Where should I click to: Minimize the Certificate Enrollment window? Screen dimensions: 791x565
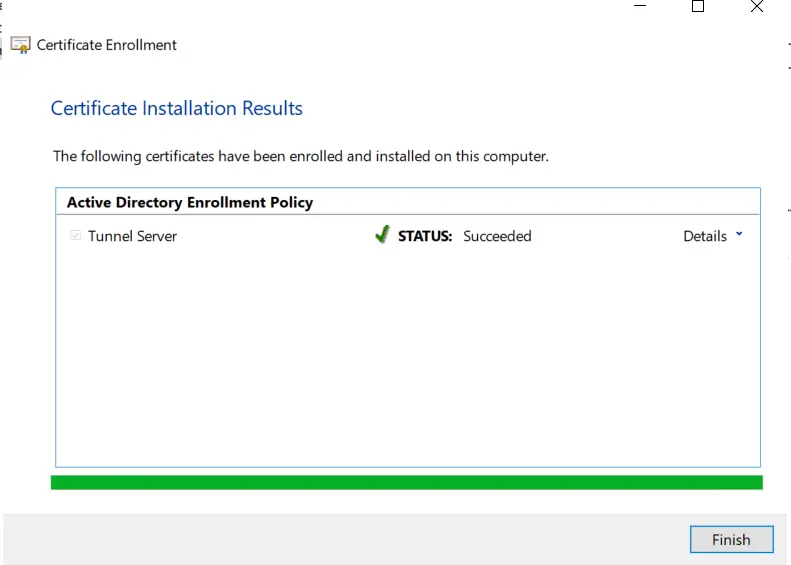640,6
